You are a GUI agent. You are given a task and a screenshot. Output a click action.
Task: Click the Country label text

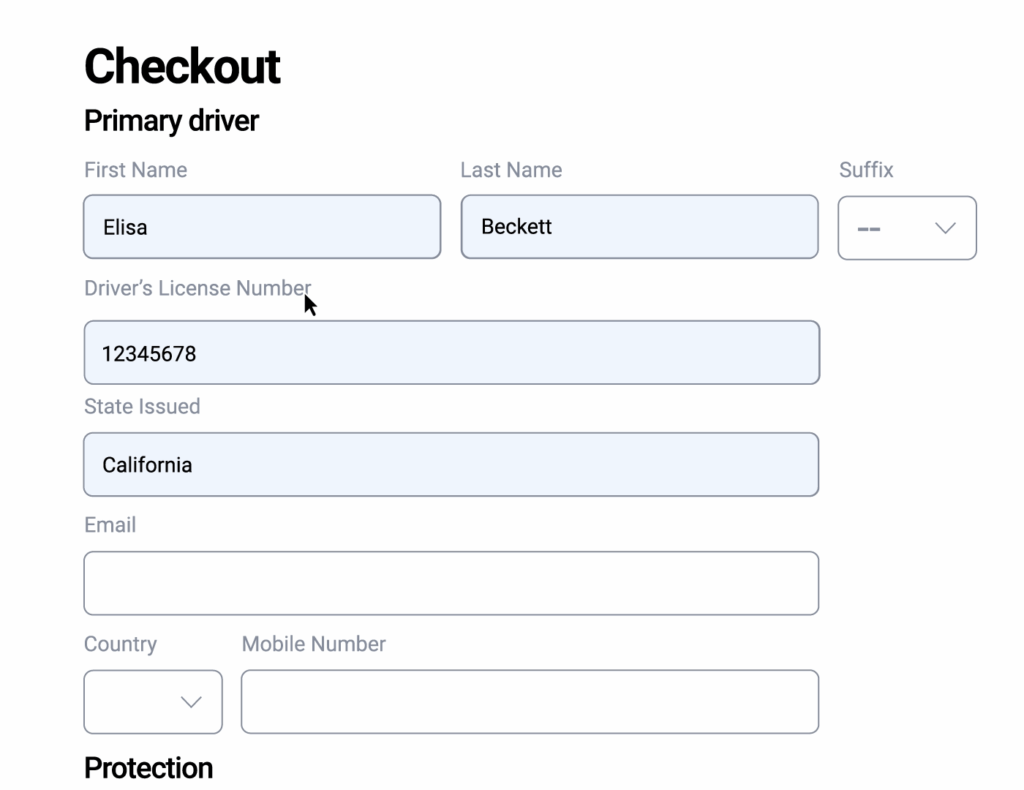click(x=120, y=644)
